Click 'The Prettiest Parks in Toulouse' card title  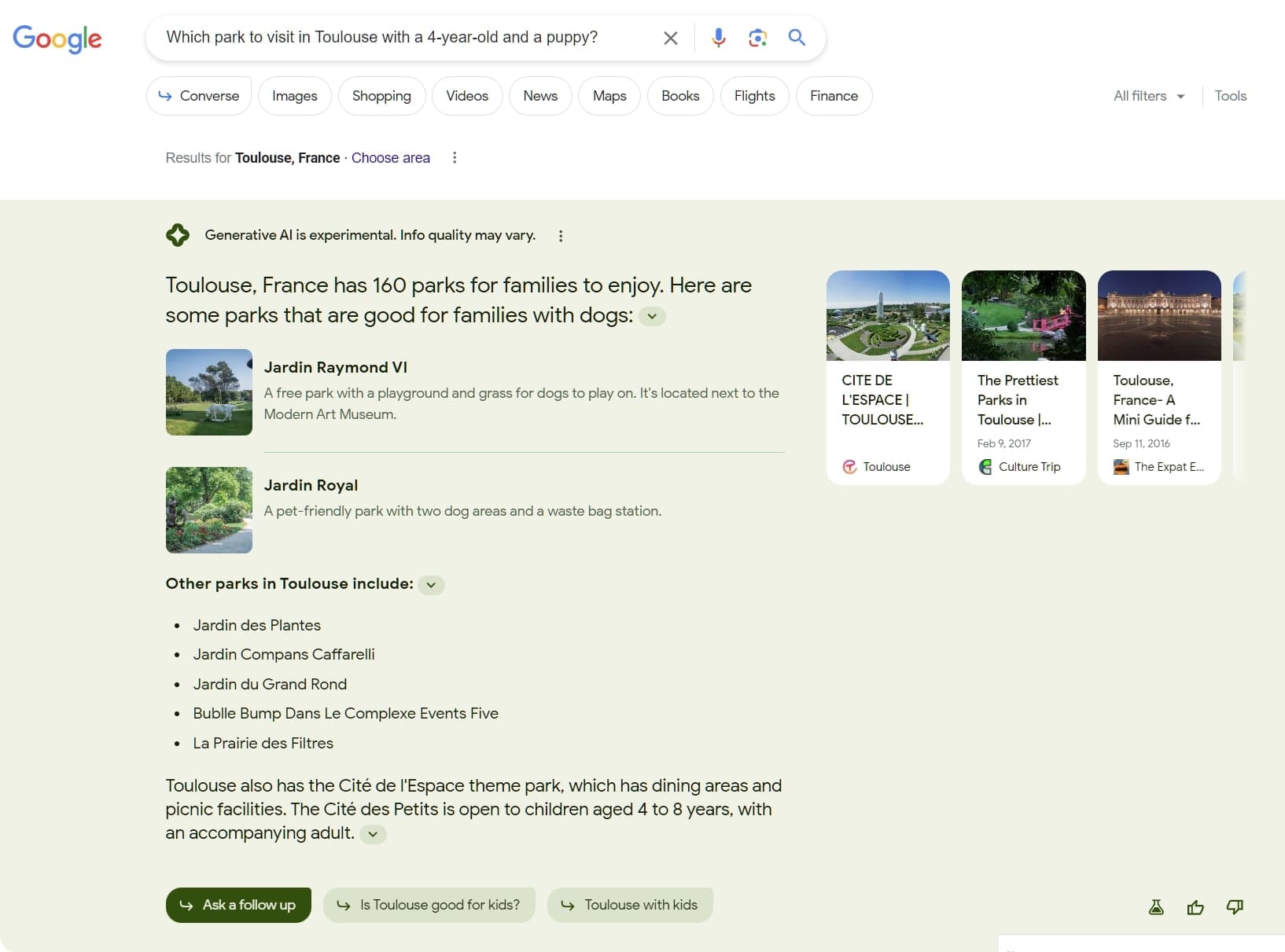click(1018, 400)
